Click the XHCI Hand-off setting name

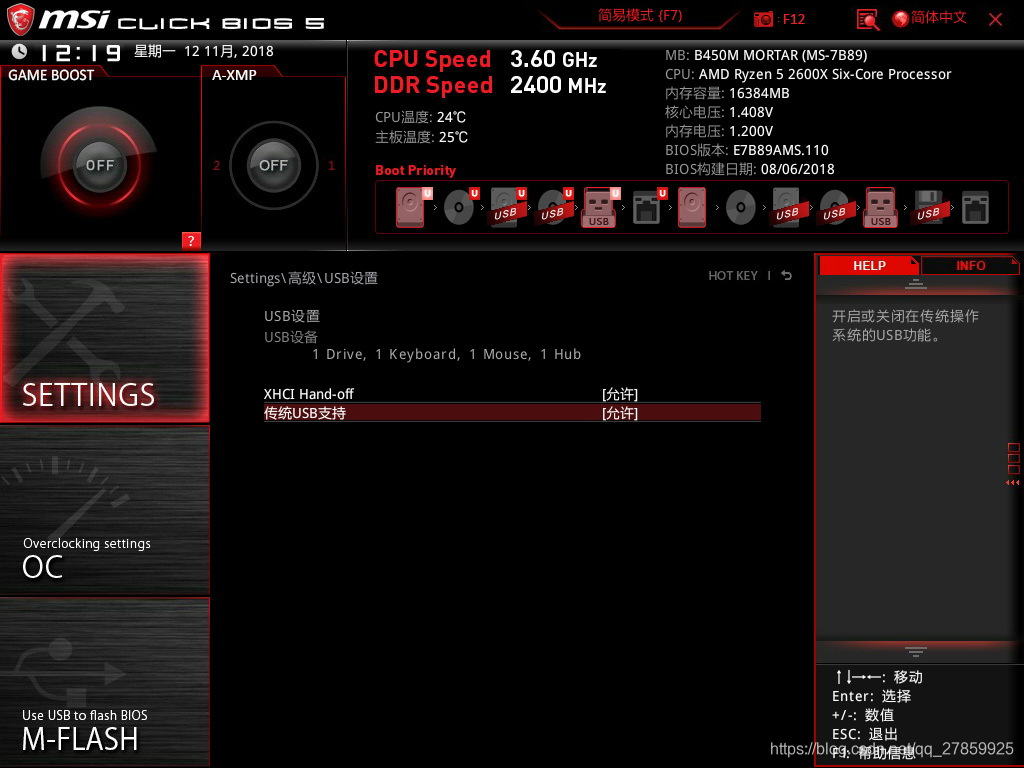coord(308,394)
